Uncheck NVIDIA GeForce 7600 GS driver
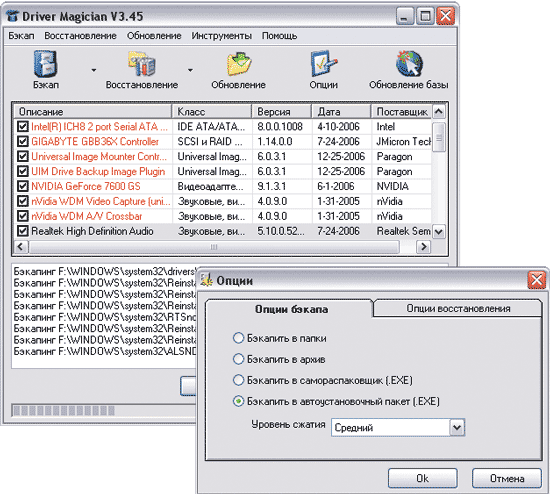 [23, 186]
